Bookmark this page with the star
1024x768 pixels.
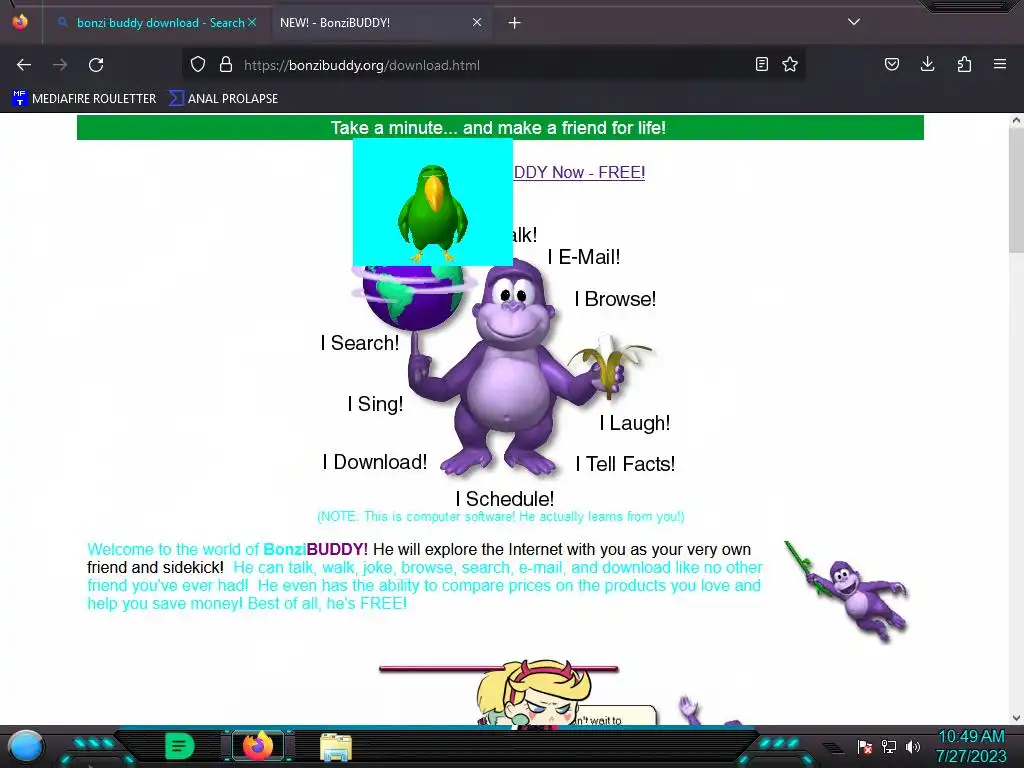pos(790,64)
